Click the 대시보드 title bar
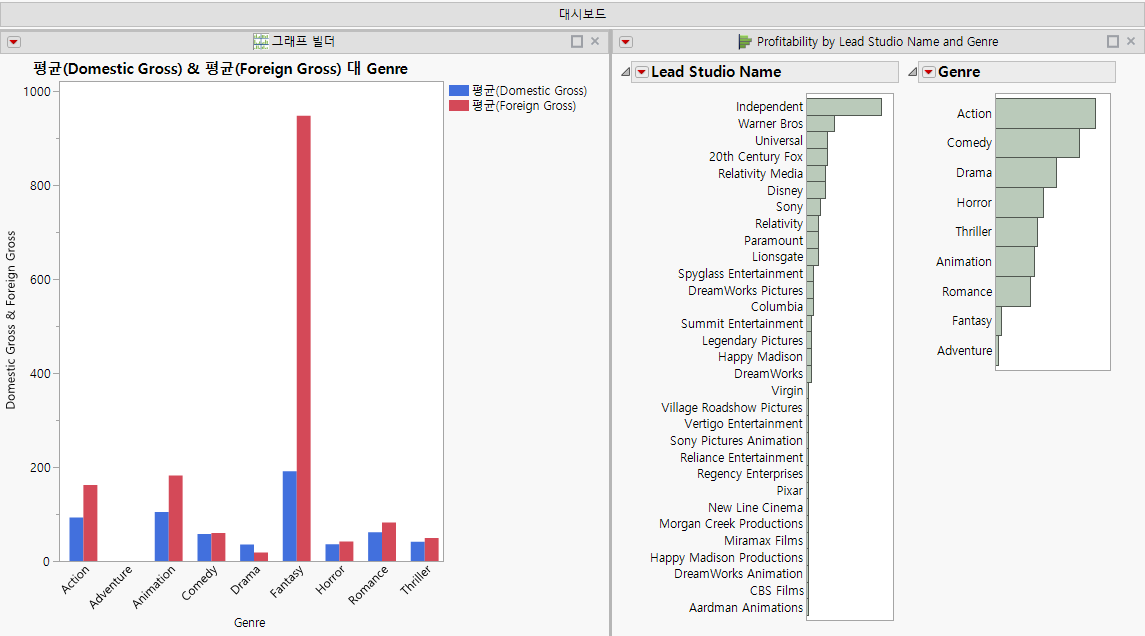This screenshot has height=636, width=1145. coord(572,13)
